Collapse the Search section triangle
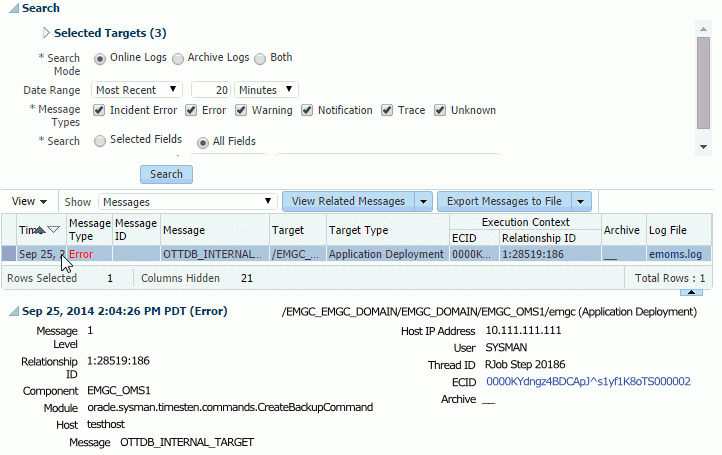722x455 pixels. (x=13, y=8)
